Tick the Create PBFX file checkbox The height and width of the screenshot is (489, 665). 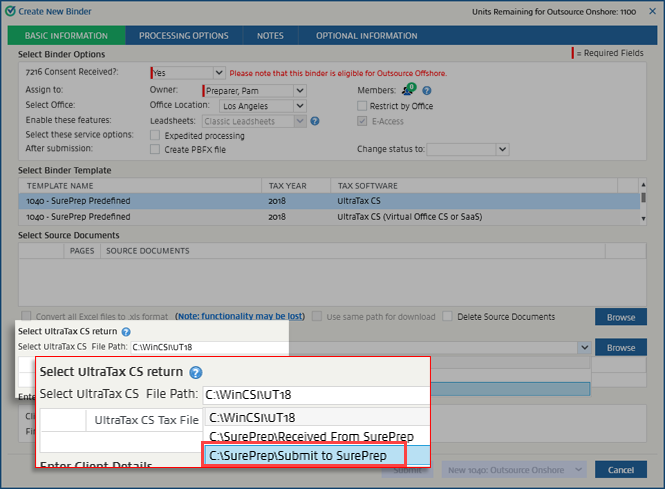tap(155, 149)
